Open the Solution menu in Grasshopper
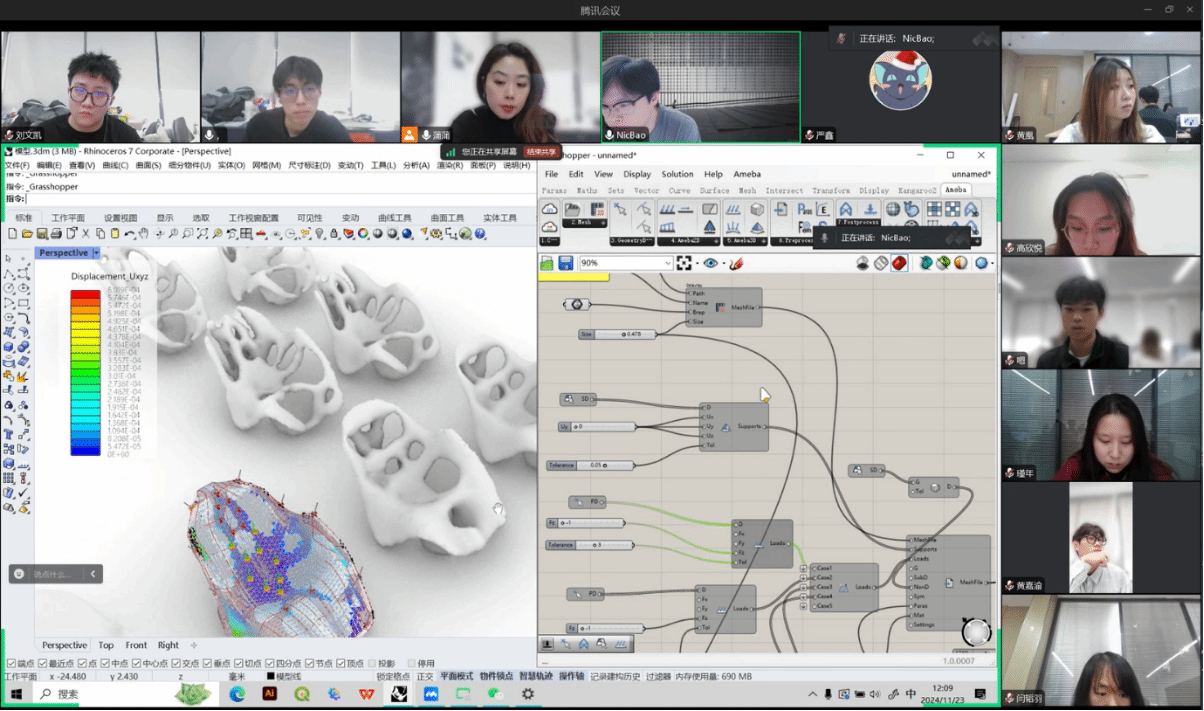 click(x=677, y=174)
